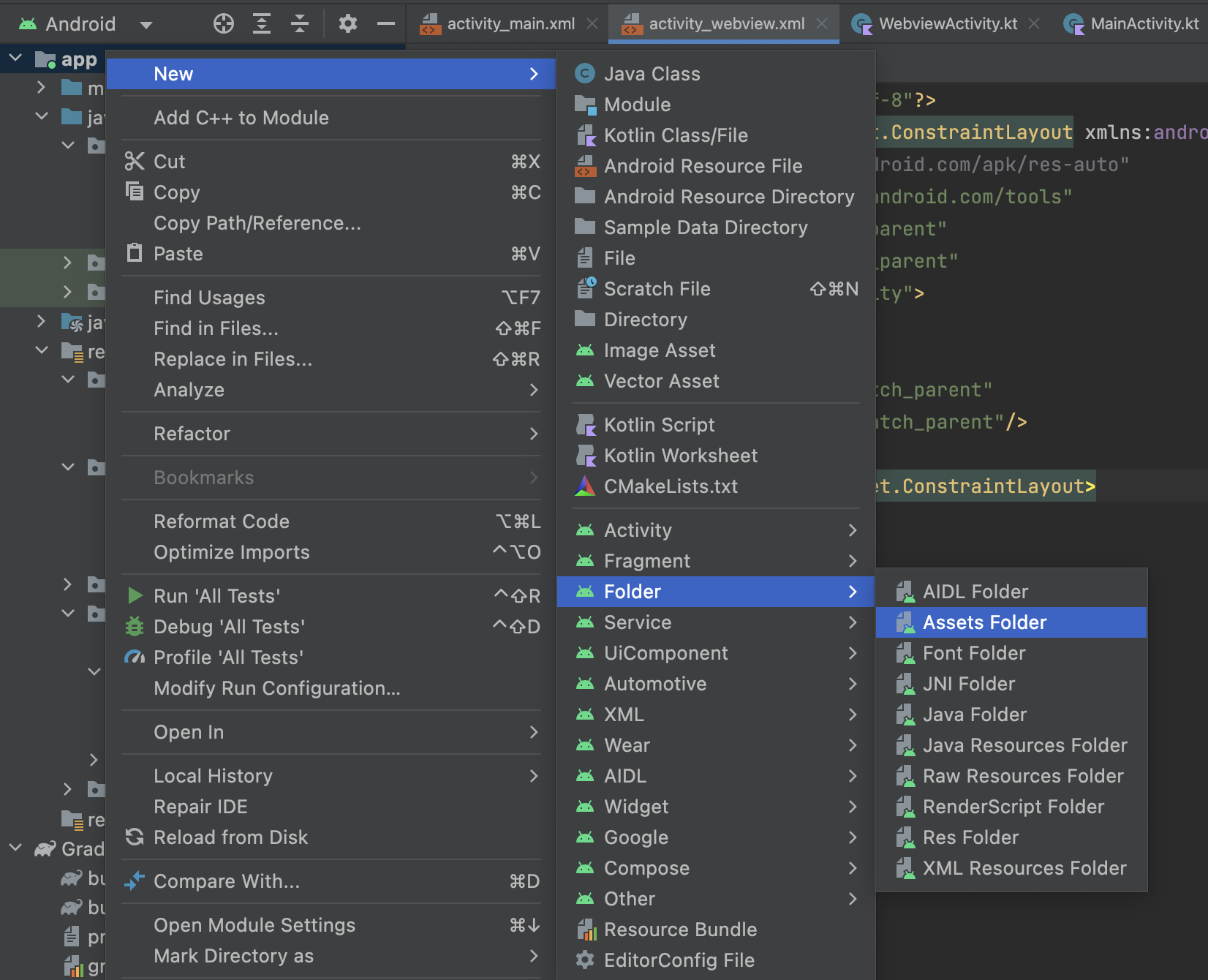Click the Debug 'All Tests' bug icon
1208x980 pixels.
[x=135, y=627]
